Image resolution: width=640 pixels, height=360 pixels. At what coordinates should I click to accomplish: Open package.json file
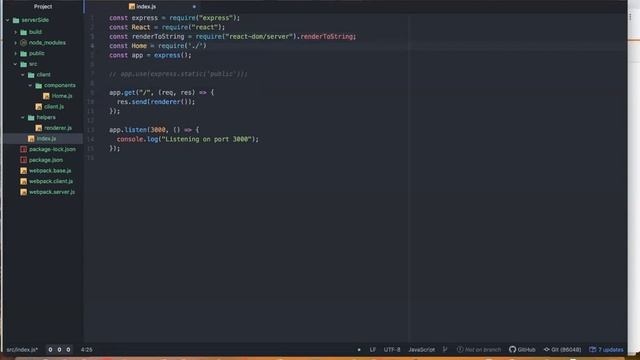point(46,160)
